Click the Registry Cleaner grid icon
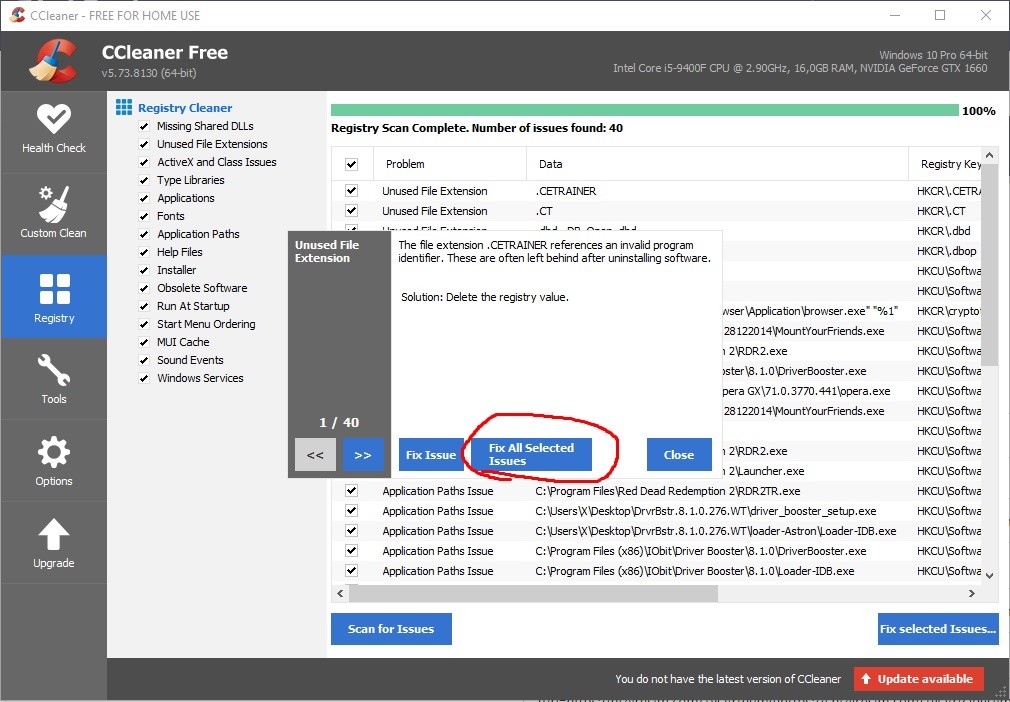This screenshot has height=702, width=1010. pos(124,108)
